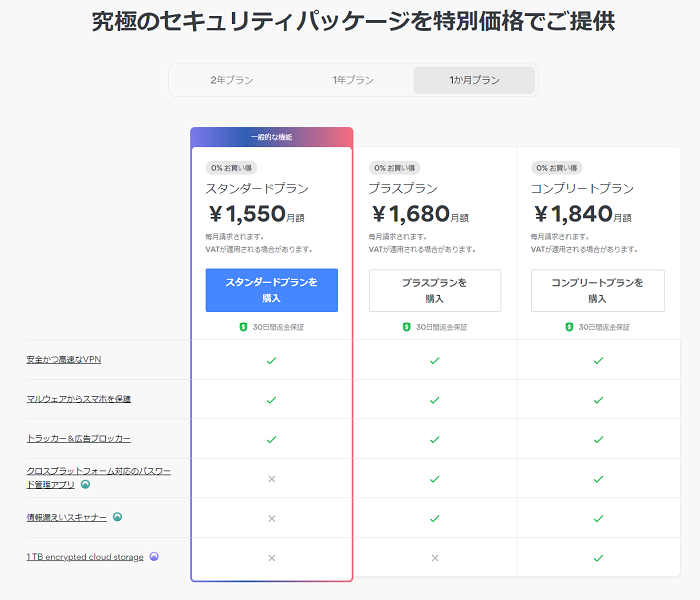
Task: Open the 1TB encrypted cloud storage link
Action: click(85, 557)
